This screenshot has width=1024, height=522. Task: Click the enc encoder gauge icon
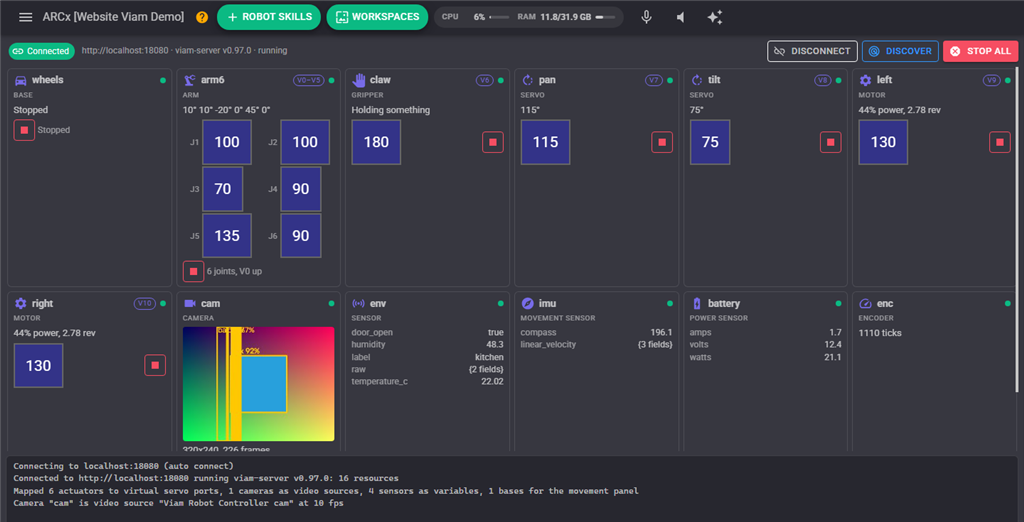click(x=865, y=303)
